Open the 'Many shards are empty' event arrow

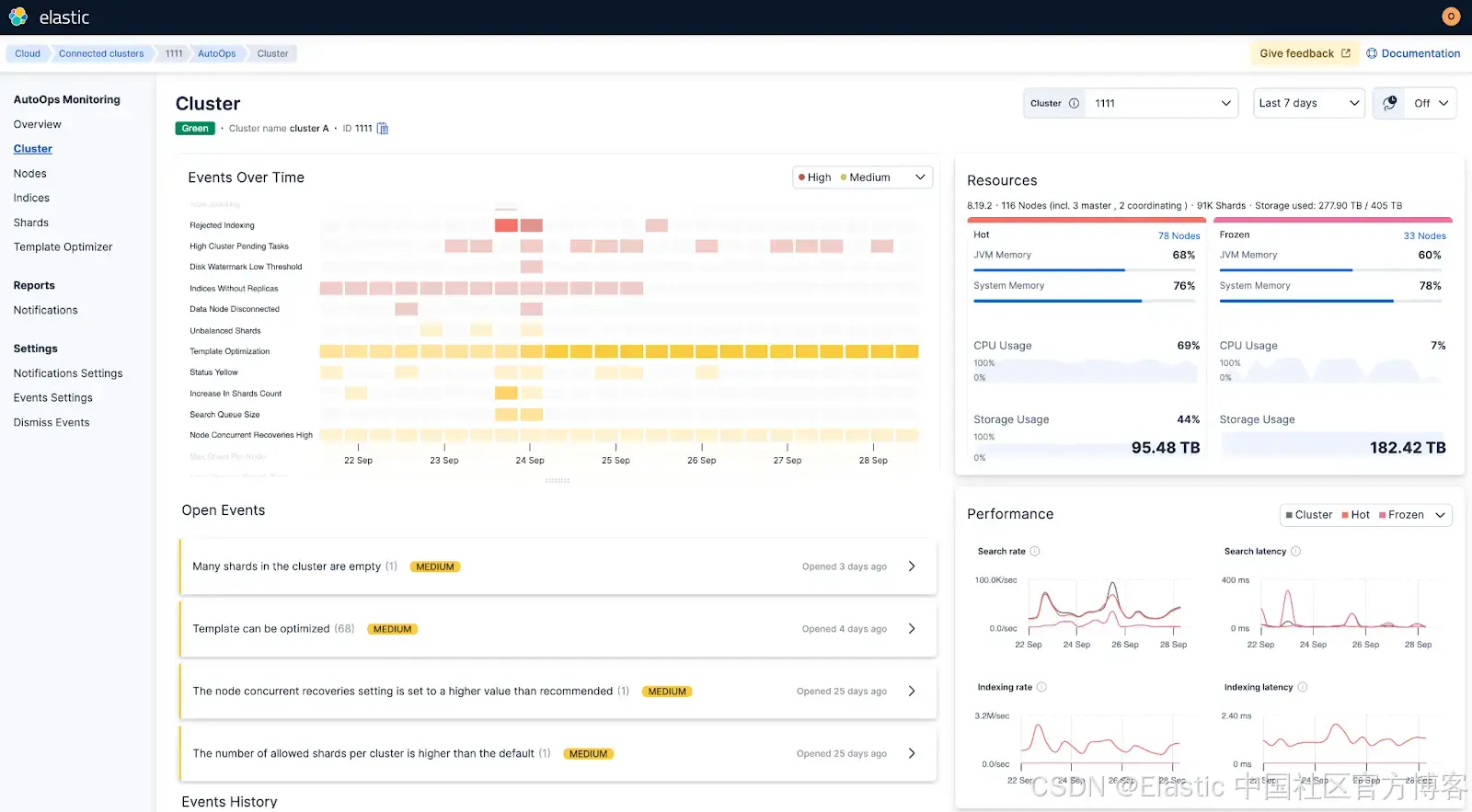tap(912, 566)
